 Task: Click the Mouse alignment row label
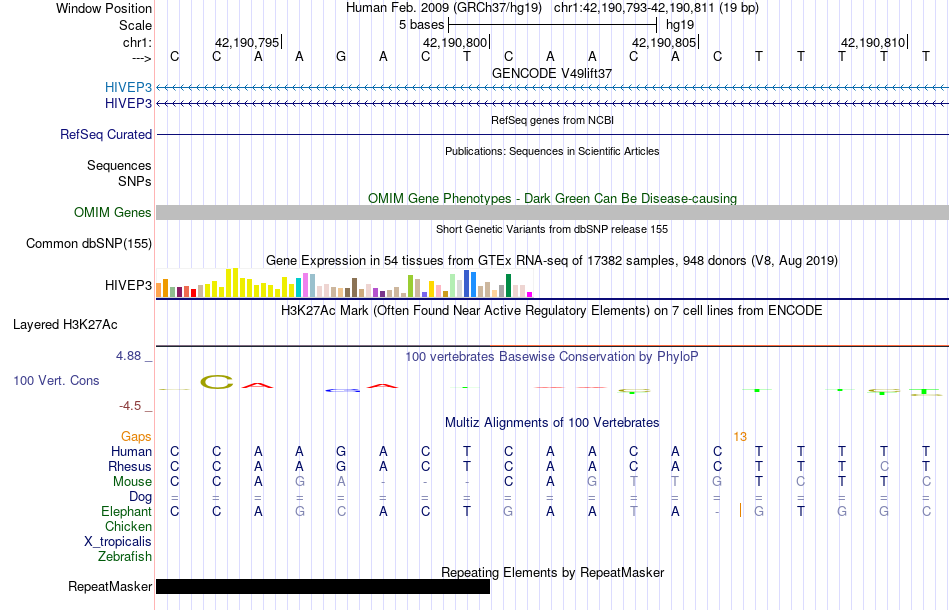[x=132, y=482]
